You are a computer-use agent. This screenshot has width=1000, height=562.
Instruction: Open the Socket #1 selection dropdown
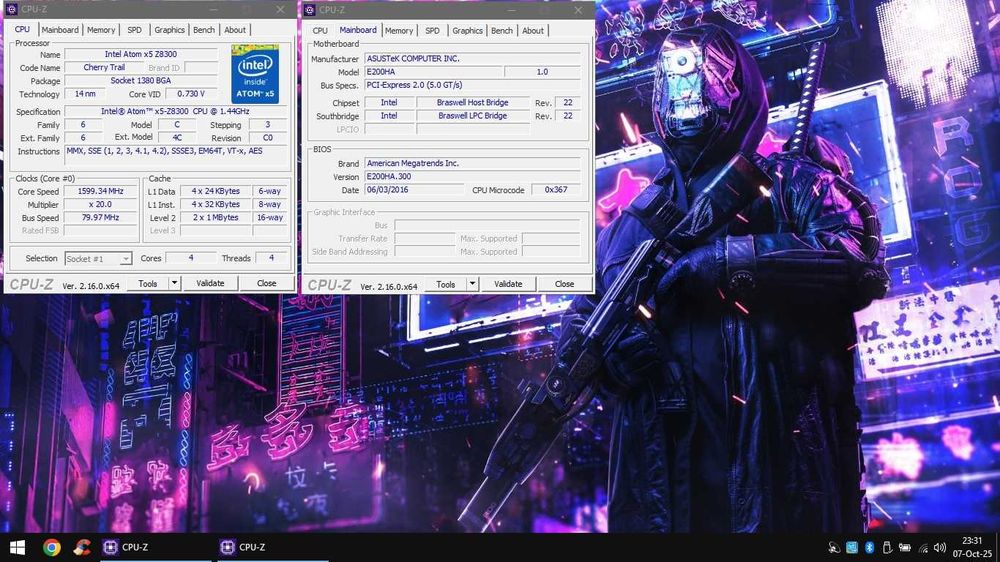tap(98, 258)
